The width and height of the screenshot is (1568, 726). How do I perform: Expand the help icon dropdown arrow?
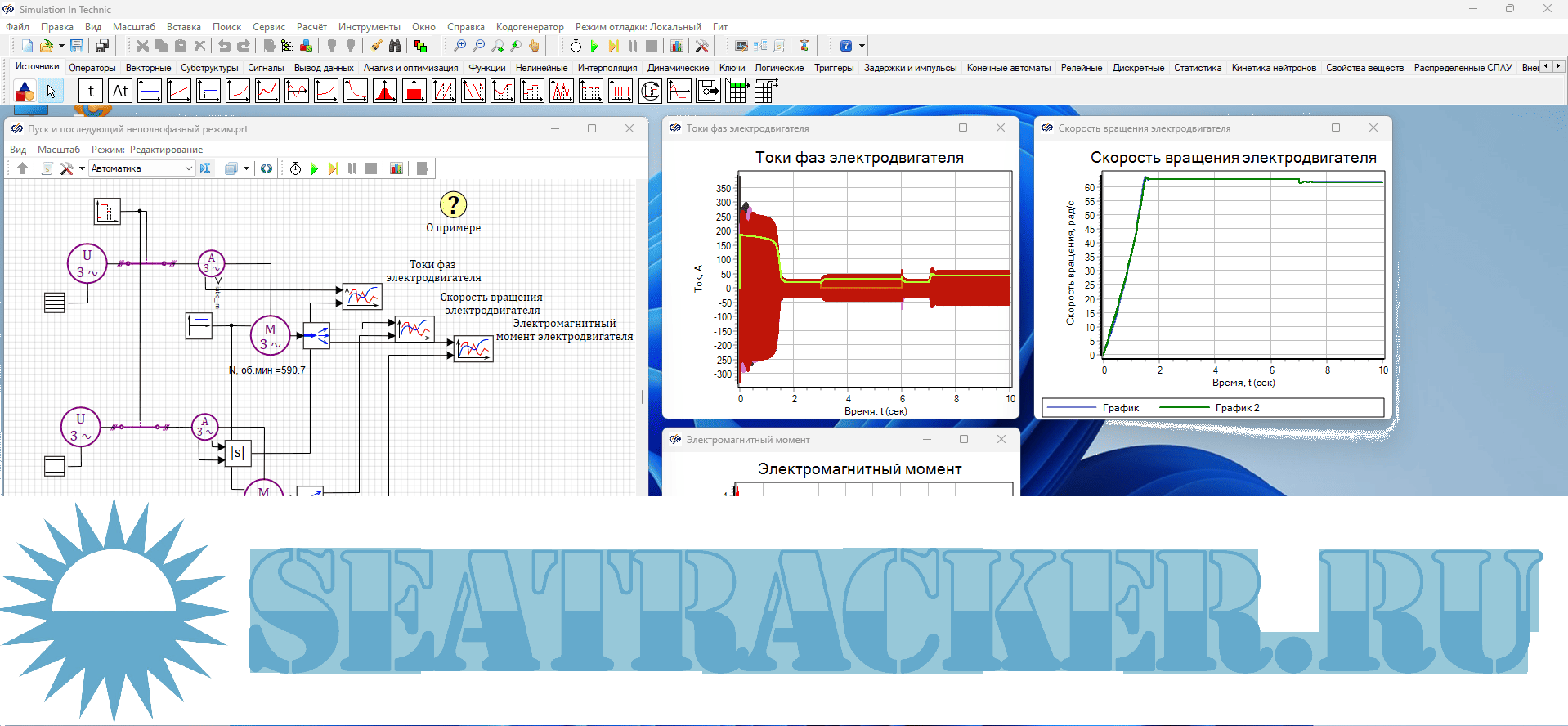click(x=862, y=47)
